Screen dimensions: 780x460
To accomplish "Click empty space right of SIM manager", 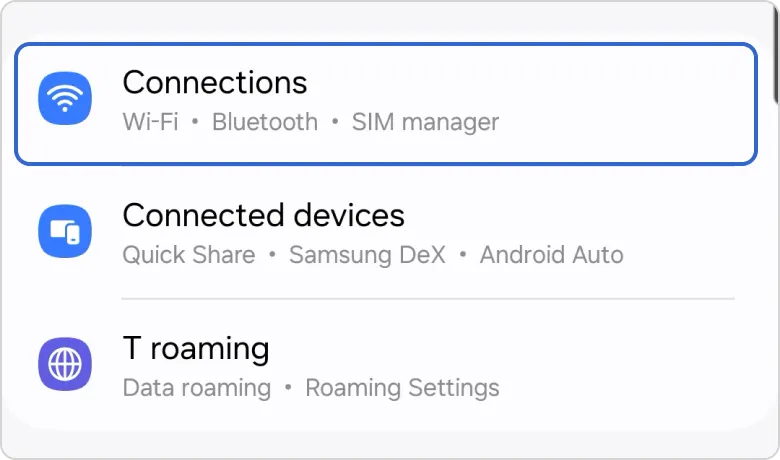I will point(620,122).
